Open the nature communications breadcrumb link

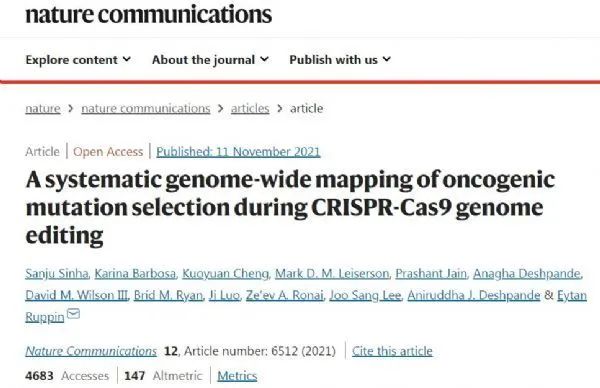[146, 109]
